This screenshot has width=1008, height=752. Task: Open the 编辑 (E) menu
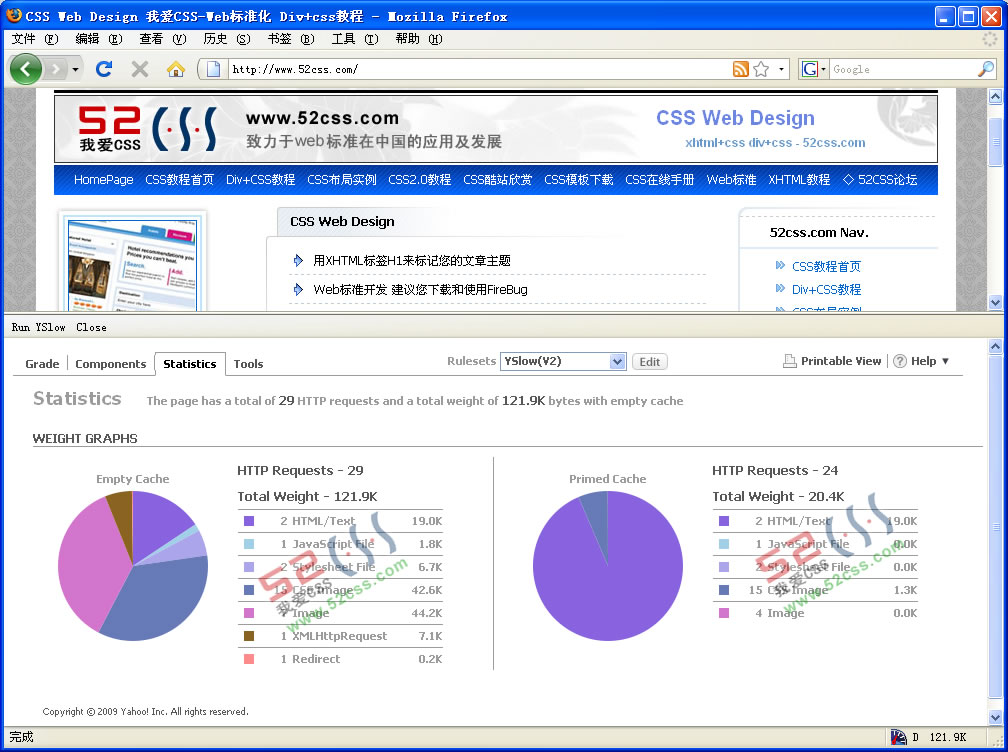pyautogui.click(x=98, y=39)
